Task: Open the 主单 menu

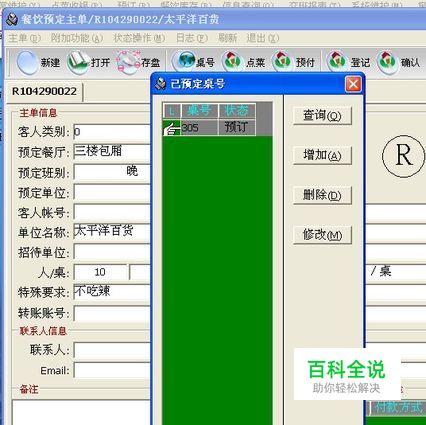Action: click(24, 38)
